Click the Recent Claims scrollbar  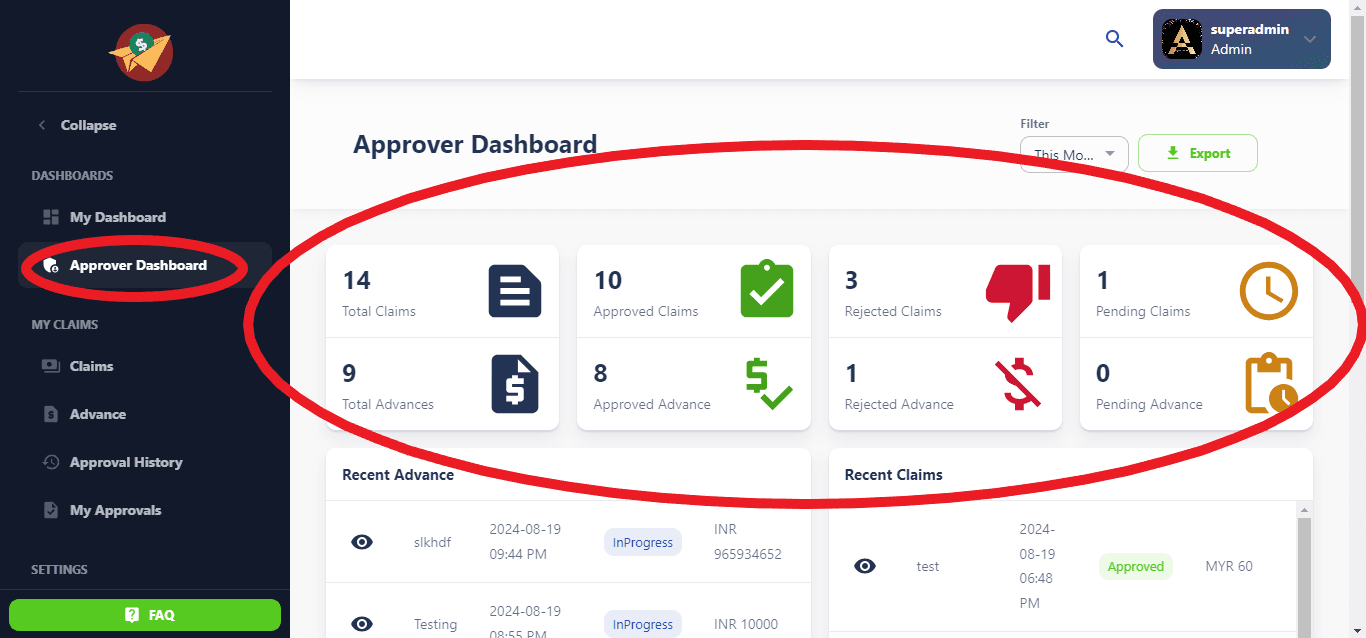coord(1303,570)
